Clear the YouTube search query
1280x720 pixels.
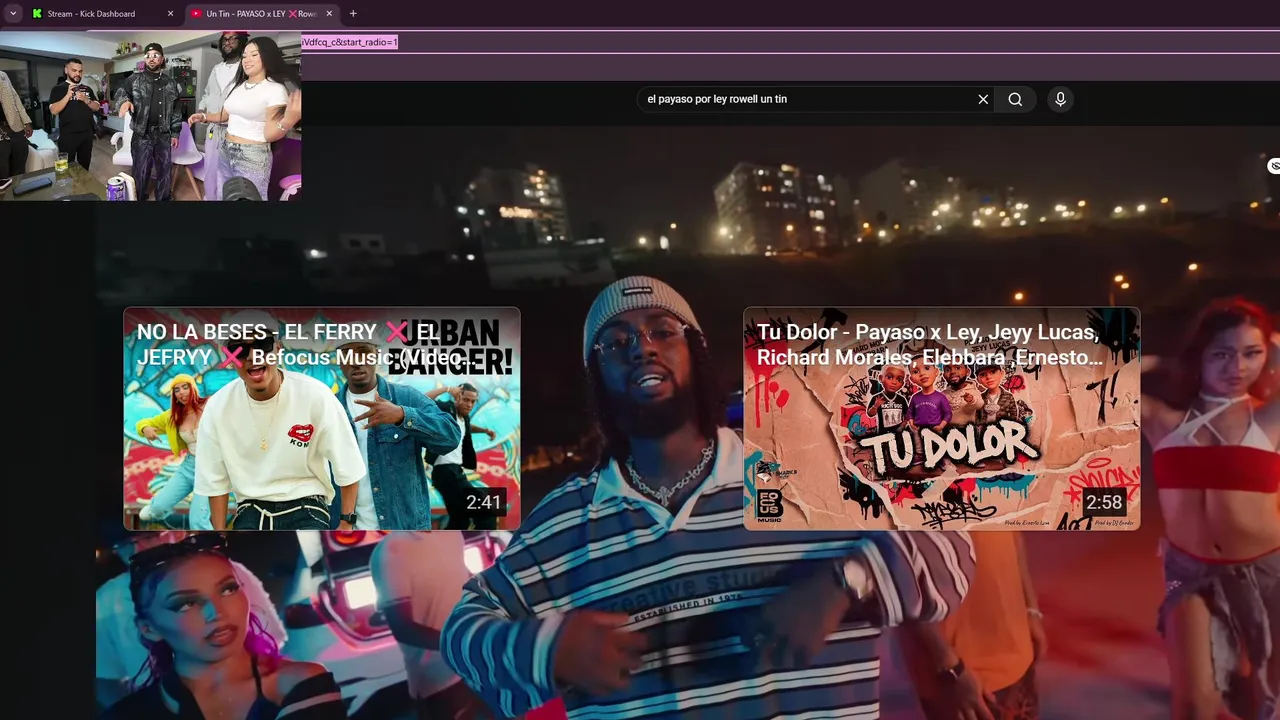(983, 99)
